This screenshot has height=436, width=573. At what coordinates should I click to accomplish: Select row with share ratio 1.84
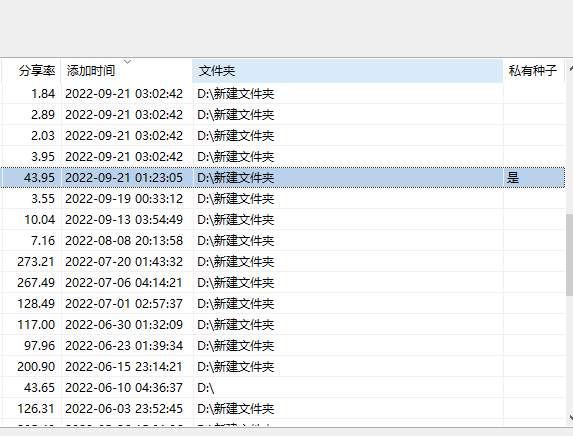click(283, 94)
